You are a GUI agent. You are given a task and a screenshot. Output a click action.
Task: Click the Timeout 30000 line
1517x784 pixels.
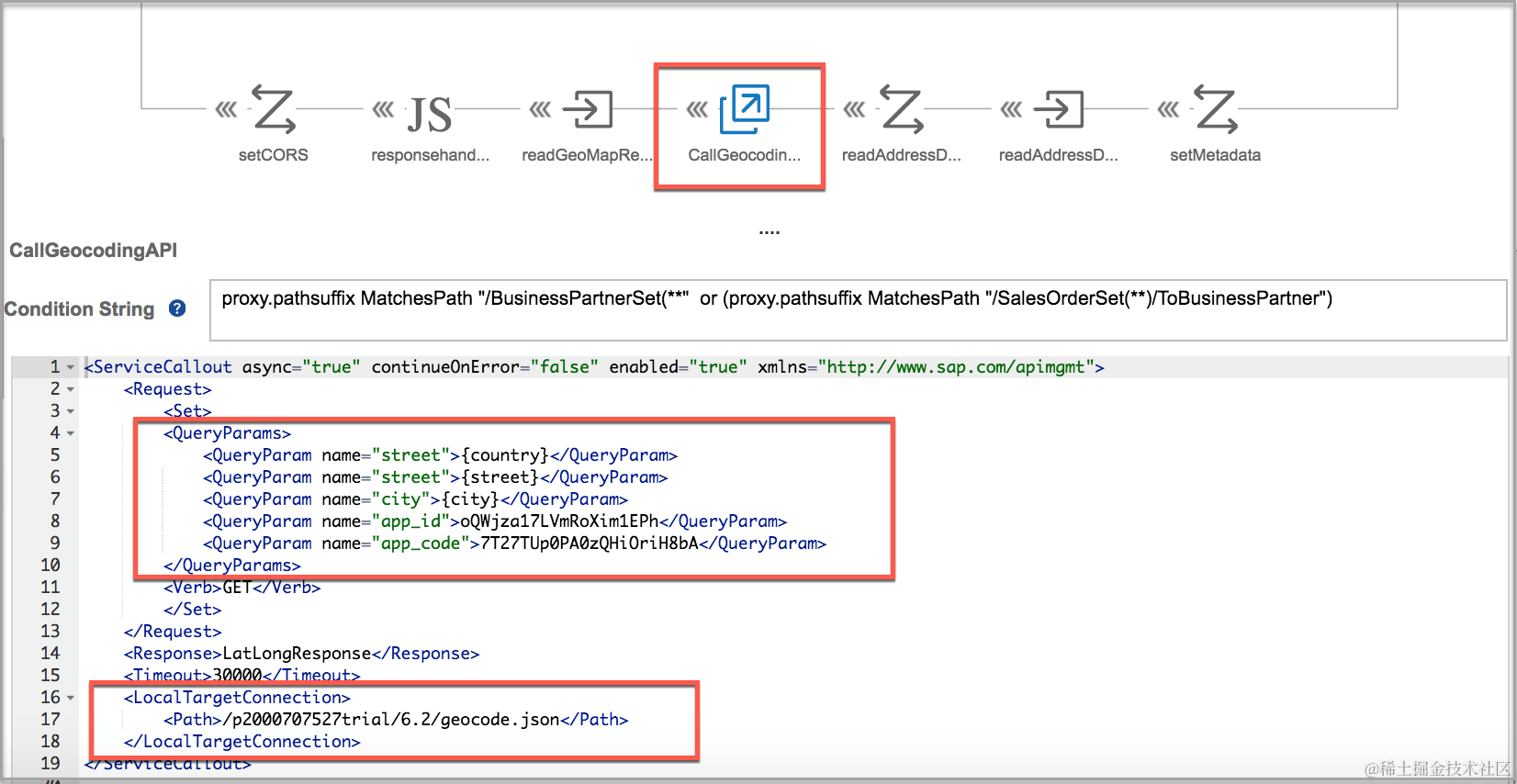point(242,676)
